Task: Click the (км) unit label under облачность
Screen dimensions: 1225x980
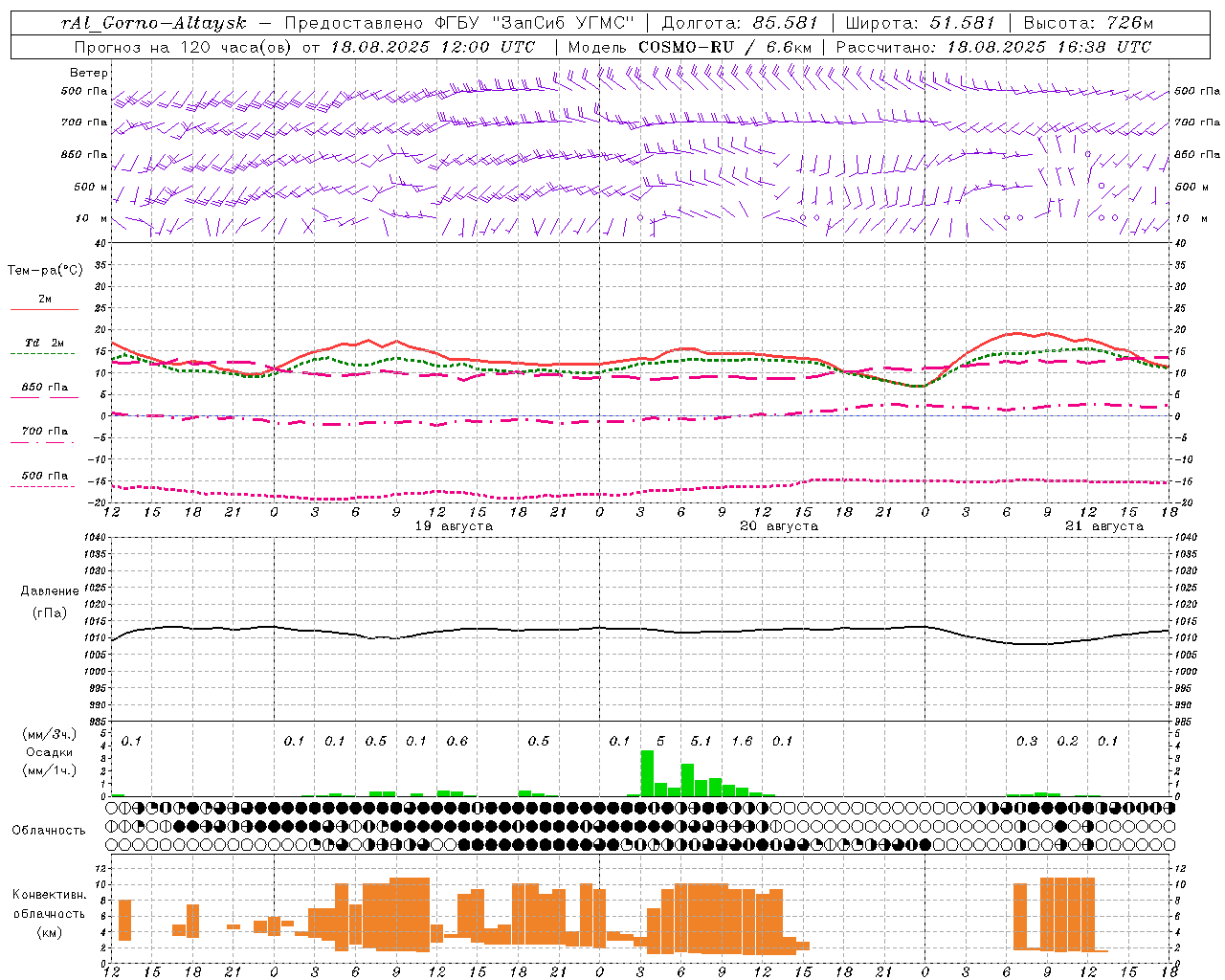Action: 50,932
